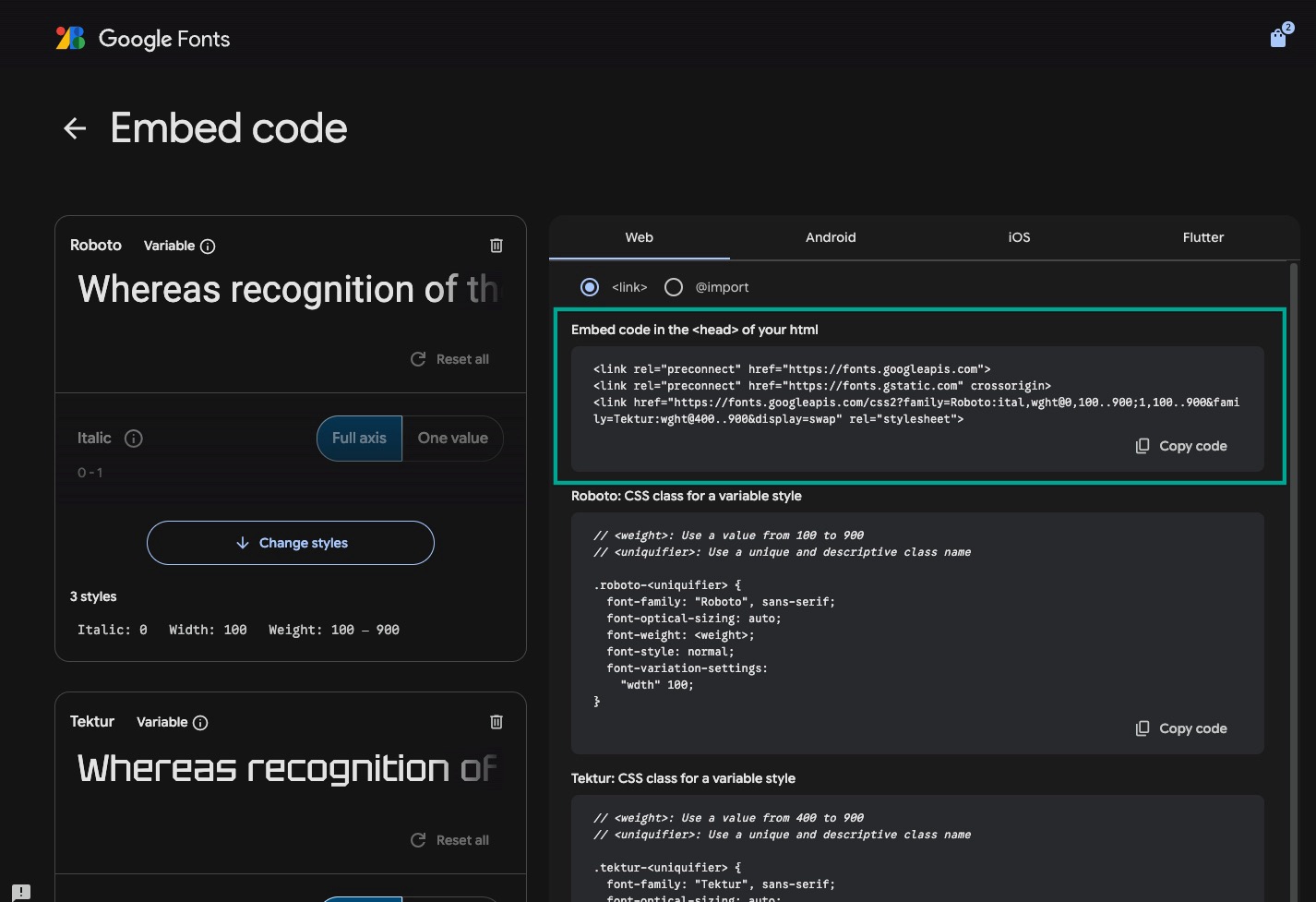Viewport: 1316px width, 902px height.
Task: Switch to the Web tab
Action: pyautogui.click(x=640, y=237)
